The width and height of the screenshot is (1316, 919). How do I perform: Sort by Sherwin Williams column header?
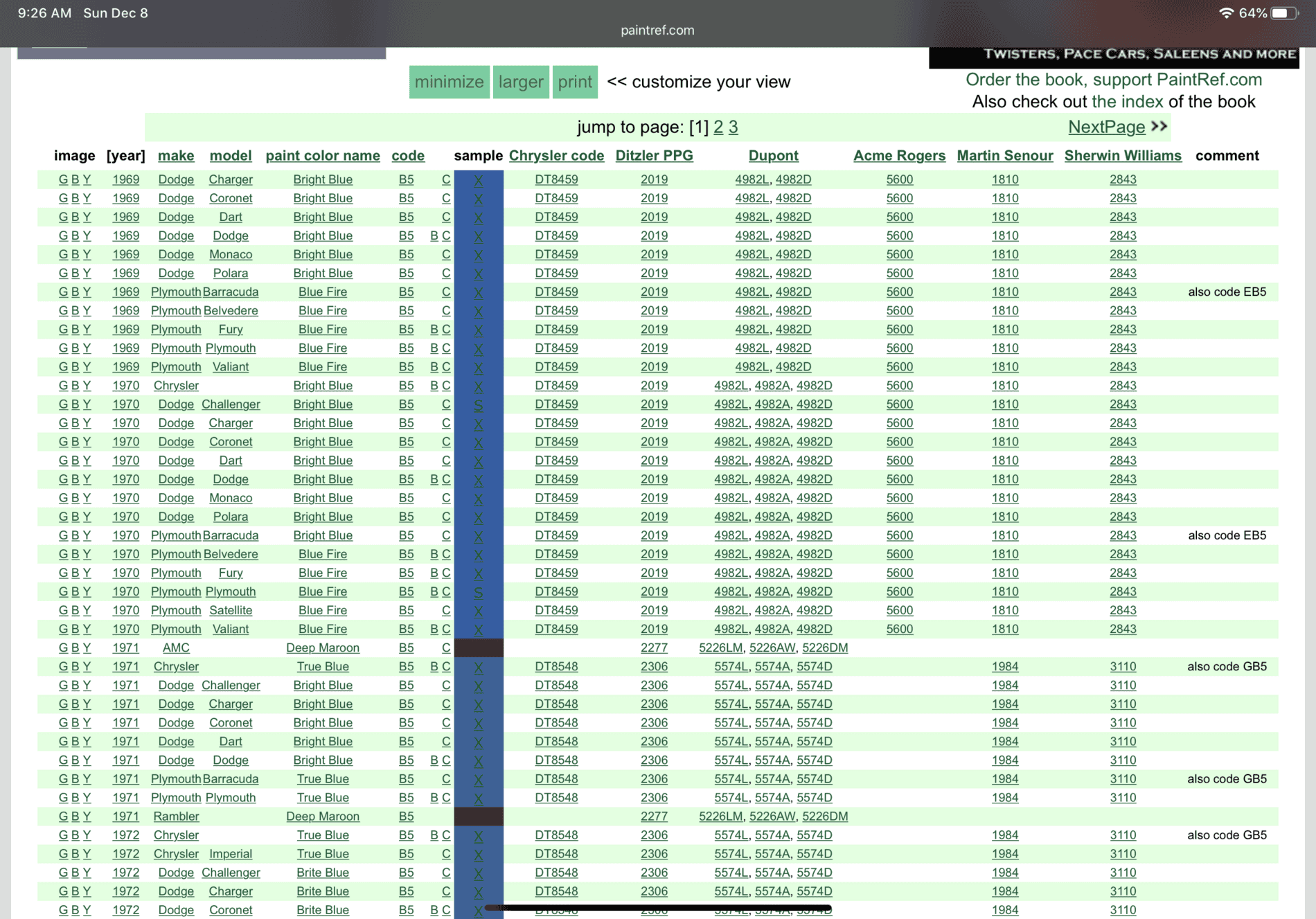[x=1123, y=156]
